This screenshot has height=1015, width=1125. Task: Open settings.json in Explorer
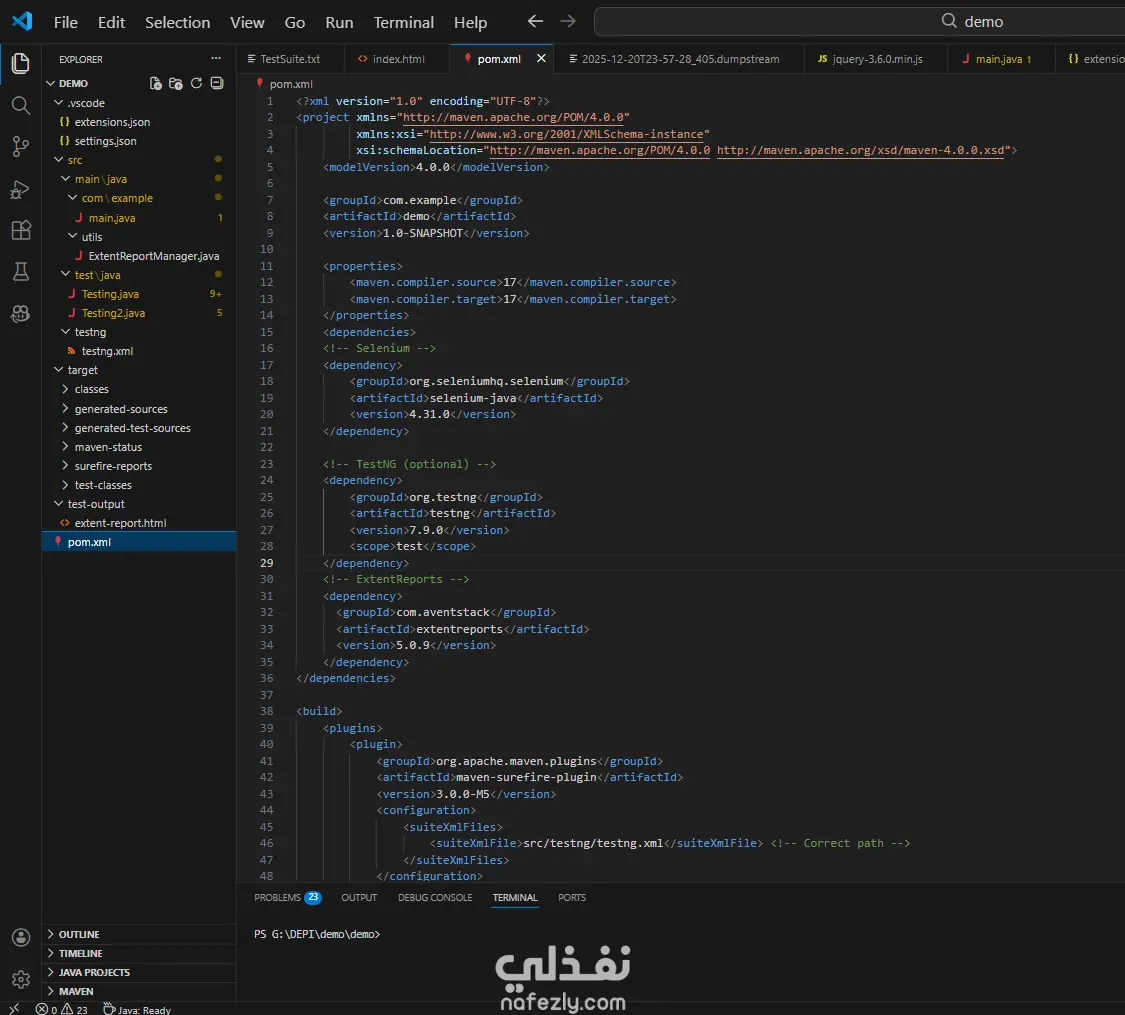coord(105,141)
